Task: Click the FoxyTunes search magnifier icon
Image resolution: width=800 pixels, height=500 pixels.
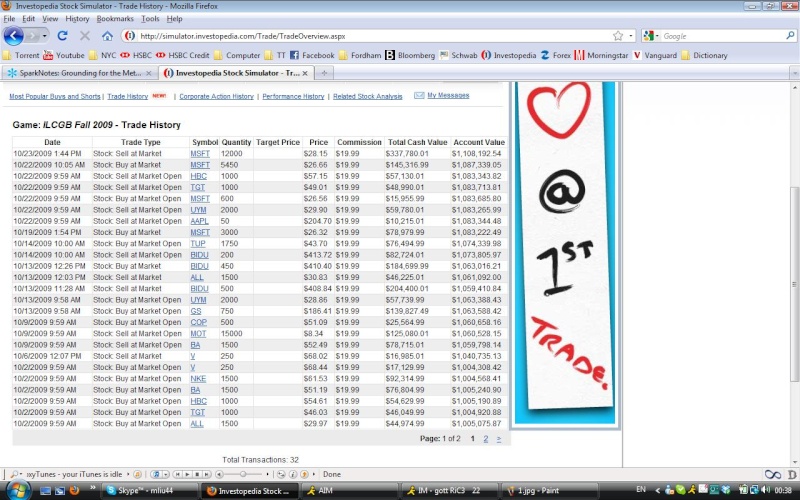Action: point(13,474)
